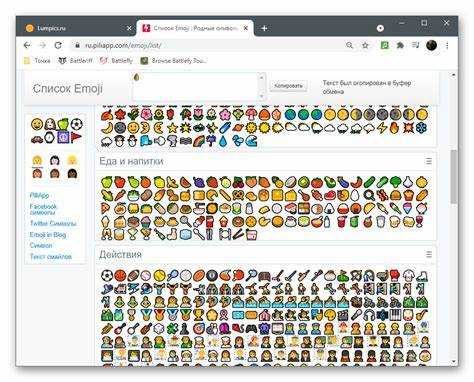Click the address bar URL
This screenshot has height=382, width=474.
coord(123,45)
